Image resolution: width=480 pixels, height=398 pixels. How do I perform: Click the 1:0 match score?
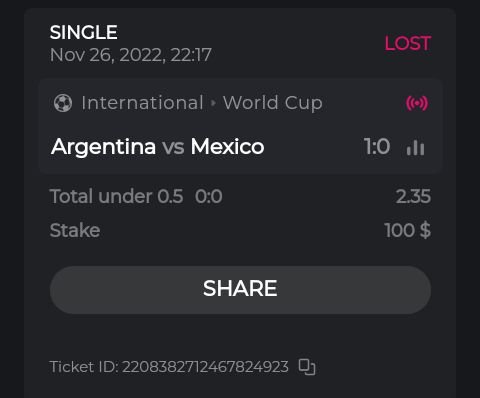point(377,147)
